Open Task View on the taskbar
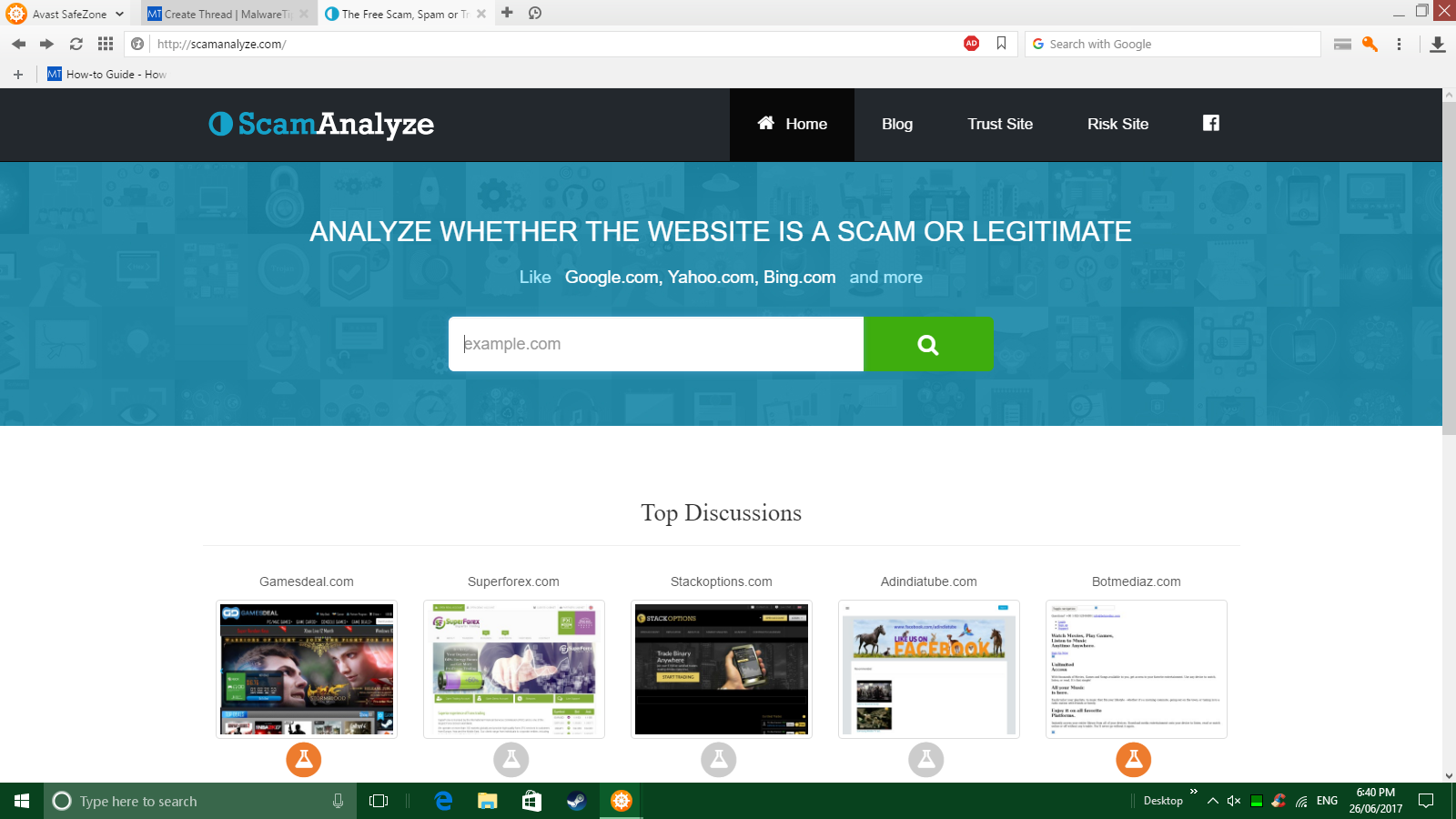1456x819 pixels. coord(379,801)
